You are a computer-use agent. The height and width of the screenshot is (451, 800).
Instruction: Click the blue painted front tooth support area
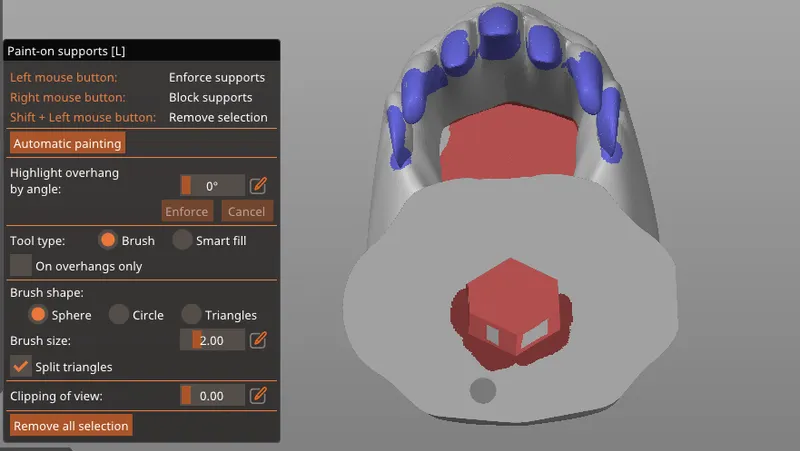pyautogui.click(x=498, y=32)
